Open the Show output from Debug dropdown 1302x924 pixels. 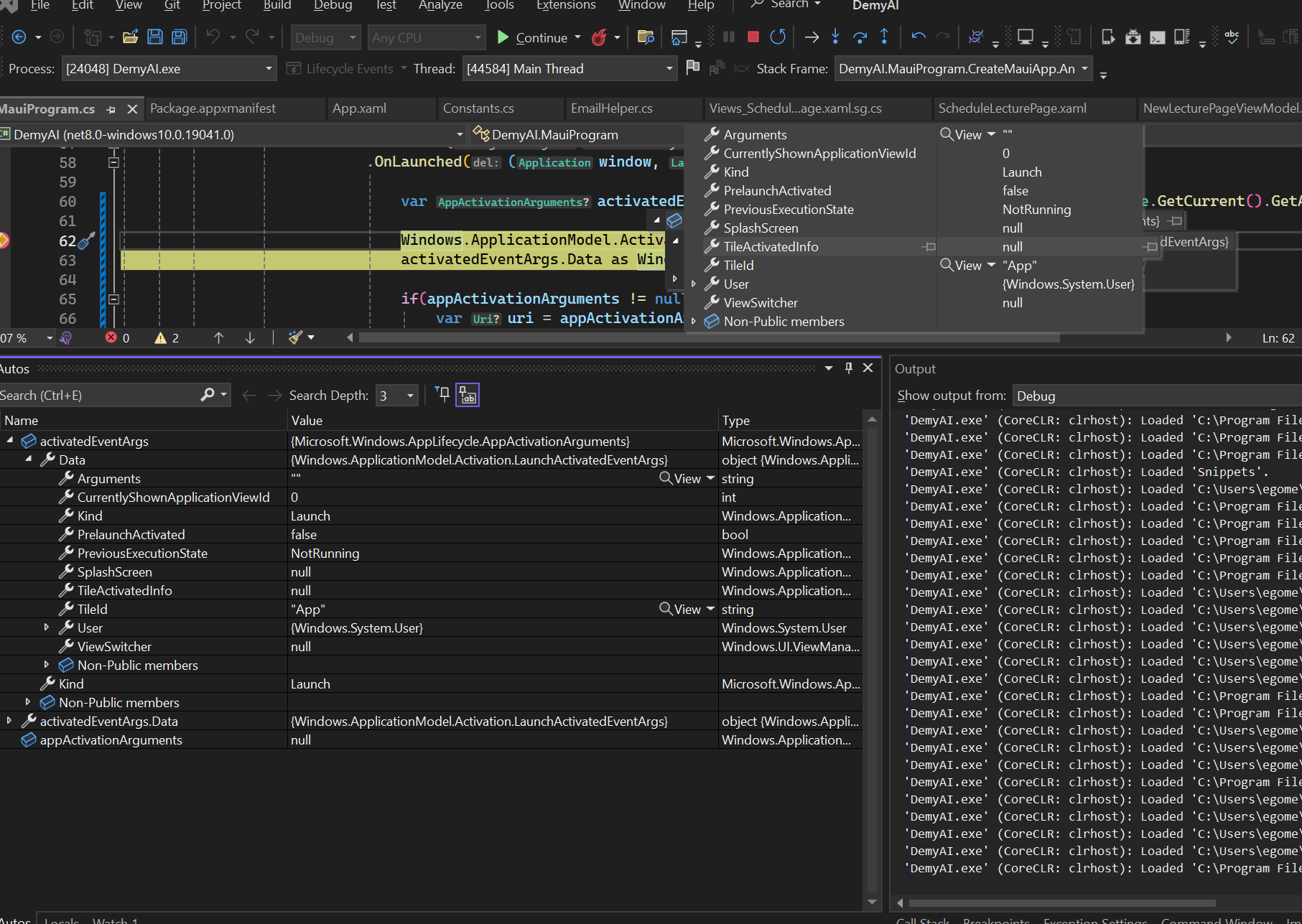click(x=1157, y=396)
